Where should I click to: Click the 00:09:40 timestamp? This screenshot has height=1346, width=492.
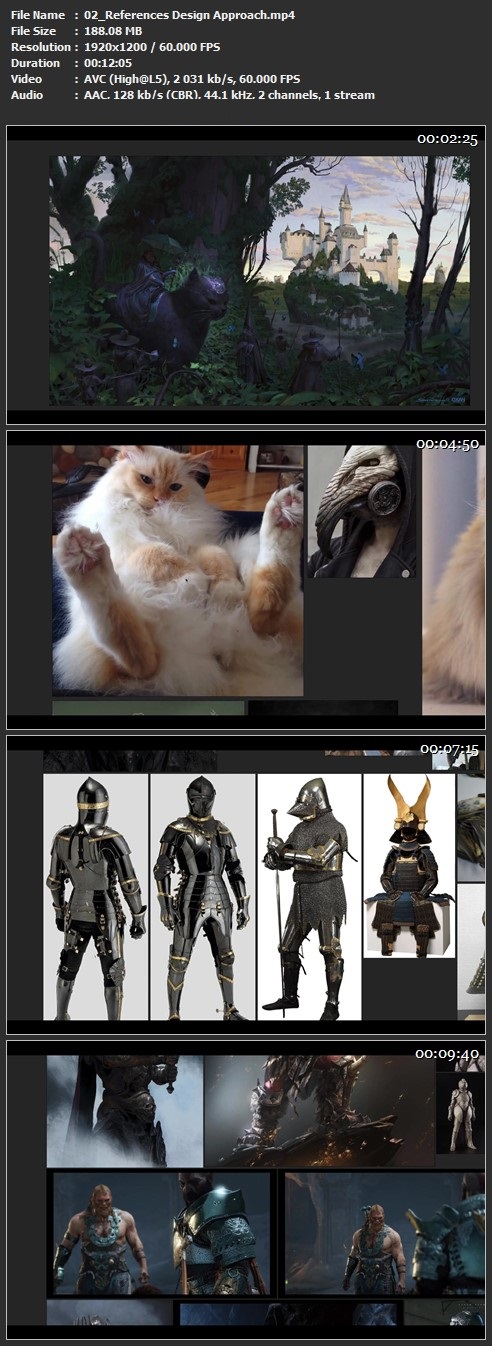tap(447, 1053)
